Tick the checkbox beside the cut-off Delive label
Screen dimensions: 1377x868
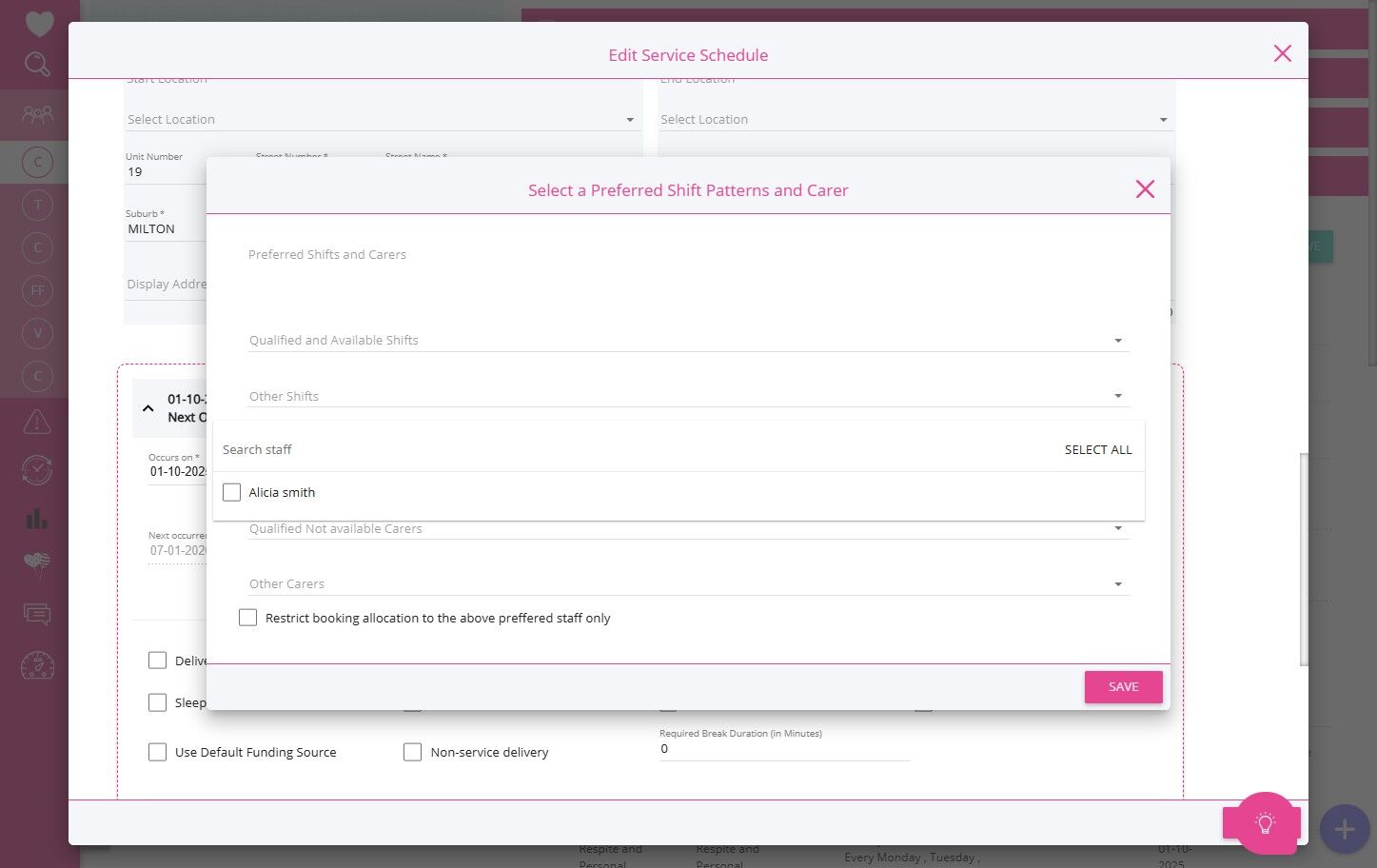157,661
